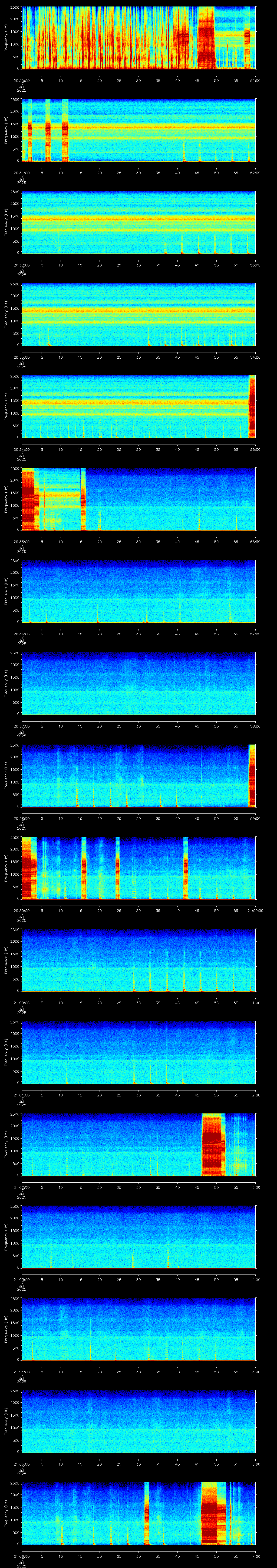The height and width of the screenshot is (1568, 277).
Task: Click the '20:58:00' time axis label
Action: [21, 818]
